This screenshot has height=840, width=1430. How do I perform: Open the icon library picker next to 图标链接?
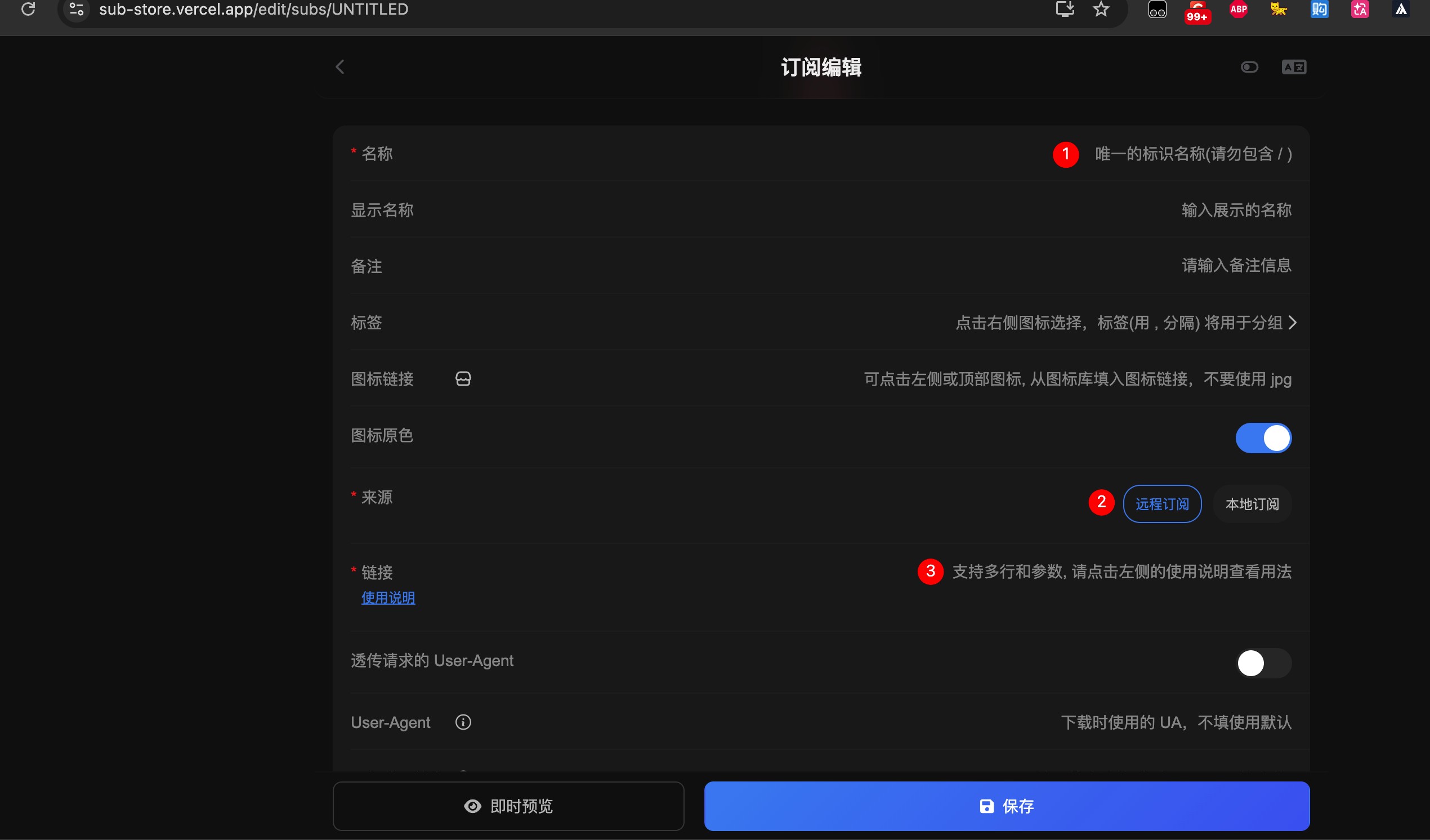pos(462,378)
